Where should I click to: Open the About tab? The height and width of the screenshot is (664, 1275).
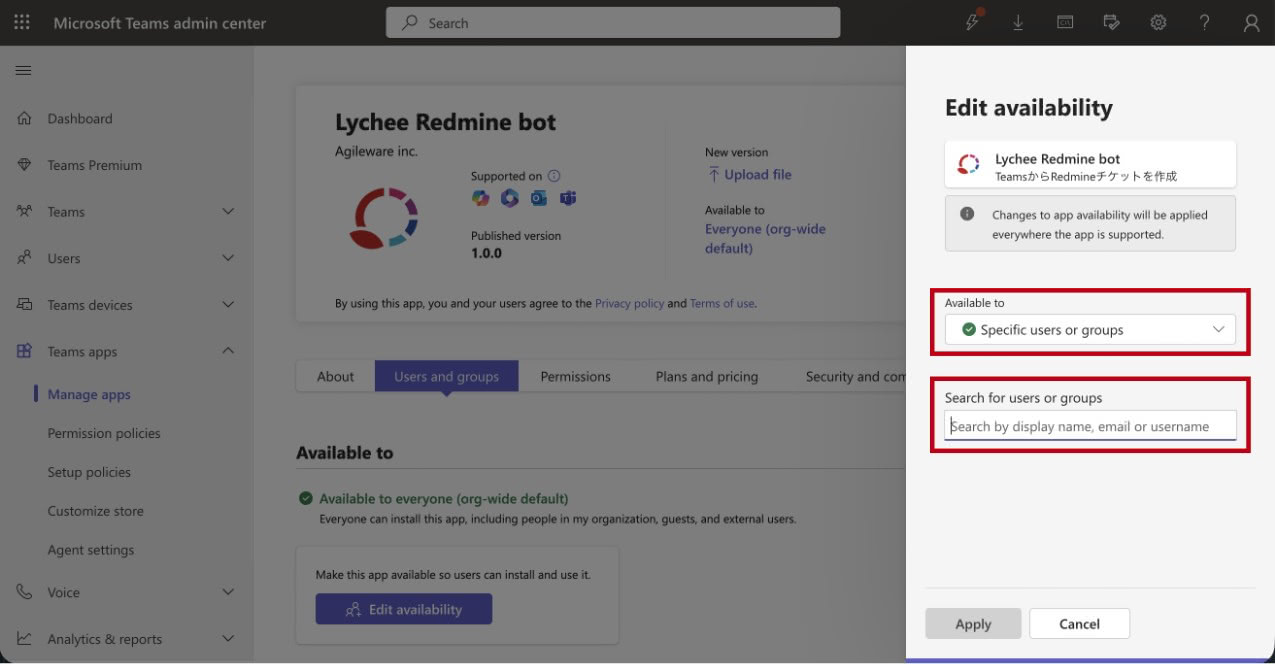(x=335, y=376)
